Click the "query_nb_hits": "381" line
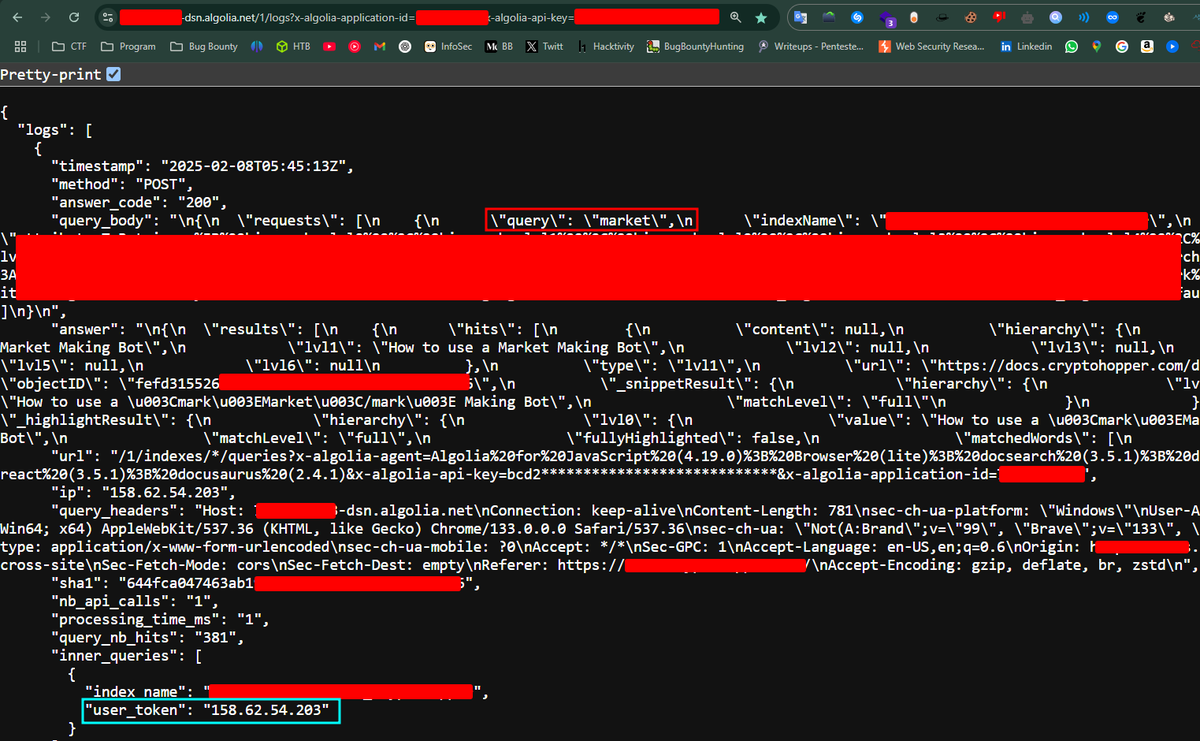The width and height of the screenshot is (1200, 741). pyautogui.click(x=147, y=638)
